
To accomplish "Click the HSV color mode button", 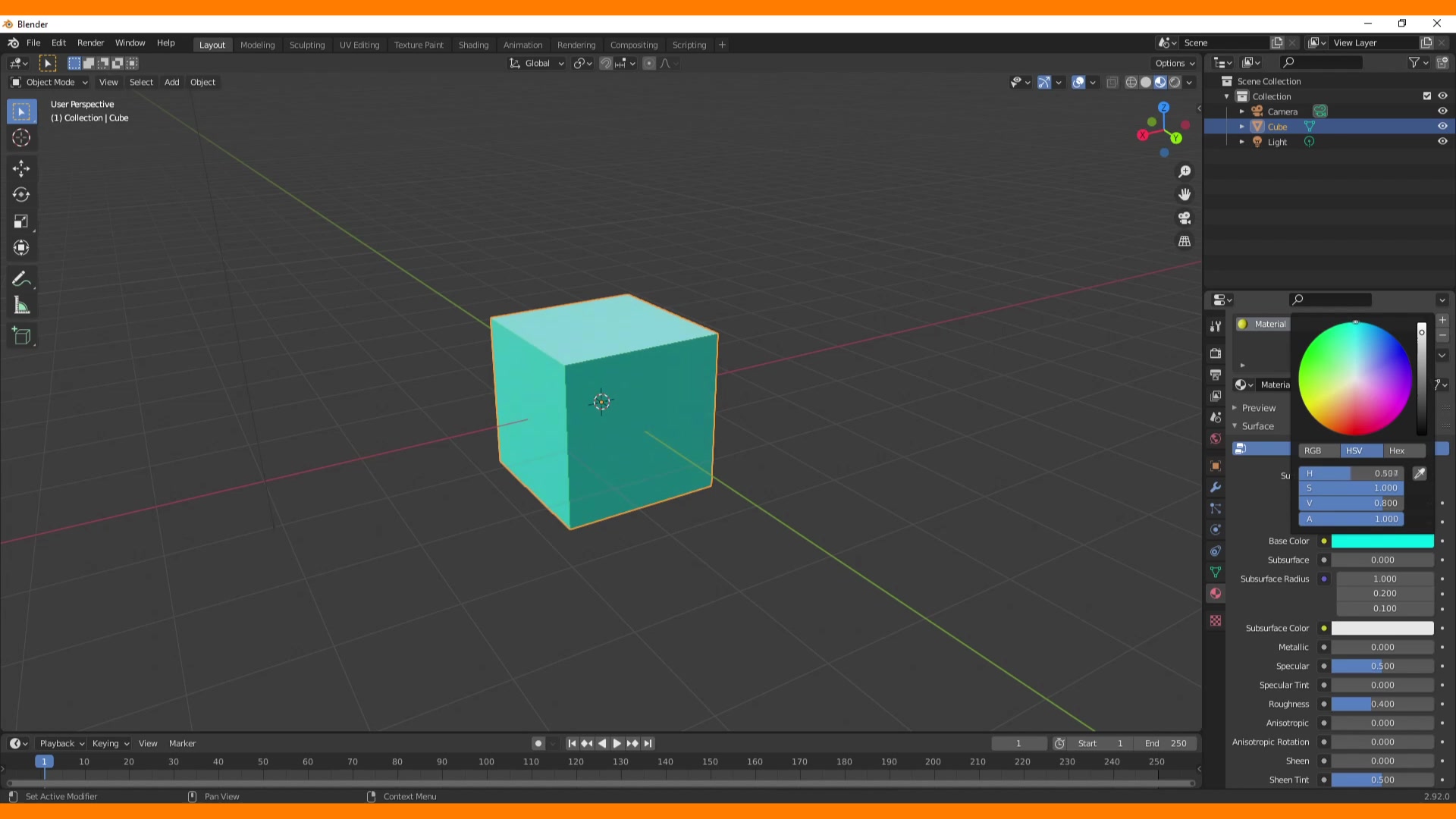I will click(1354, 450).
